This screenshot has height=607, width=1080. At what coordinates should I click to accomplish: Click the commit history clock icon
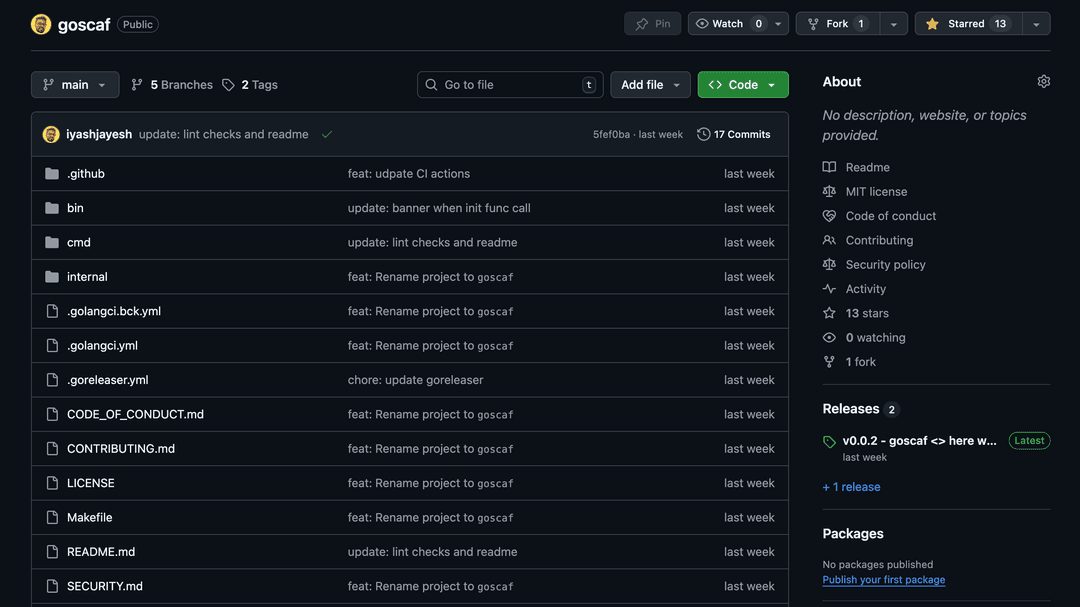pyautogui.click(x=702, y=133)
